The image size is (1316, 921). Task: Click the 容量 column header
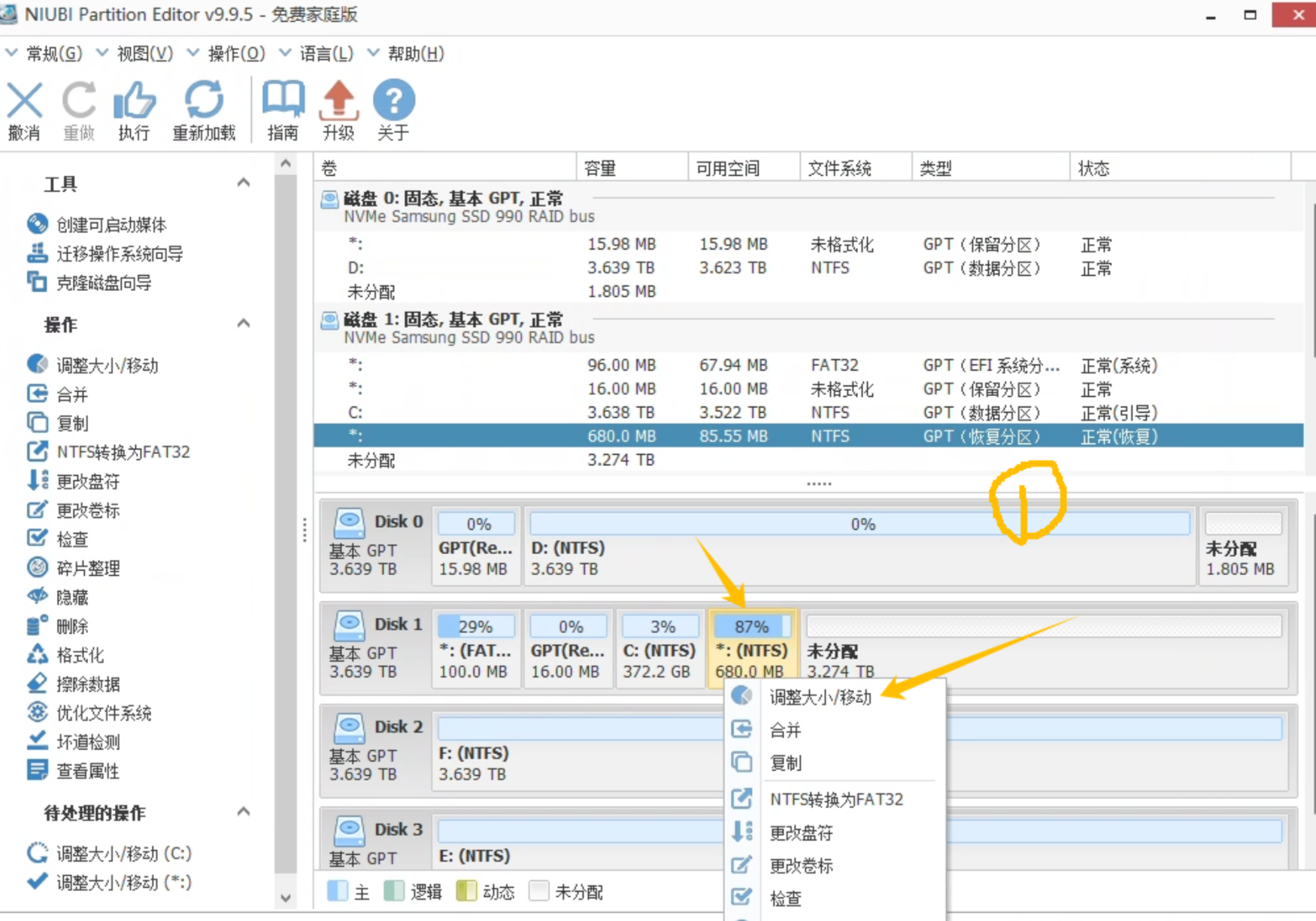[632, 168]
